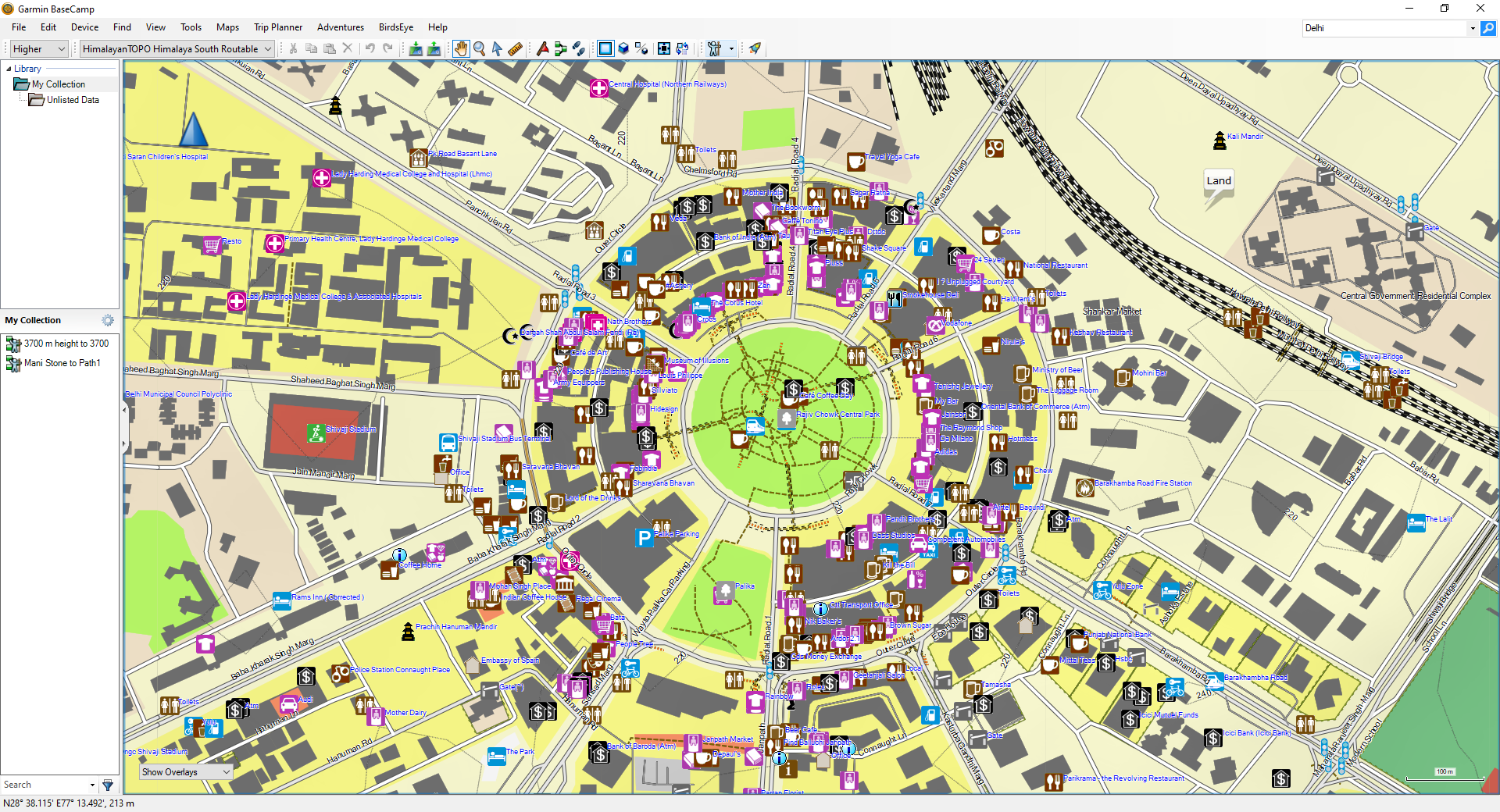Pick the New Track footprints tool
This screenshot has width=1500, height=812.
click(x=578, y=48)
